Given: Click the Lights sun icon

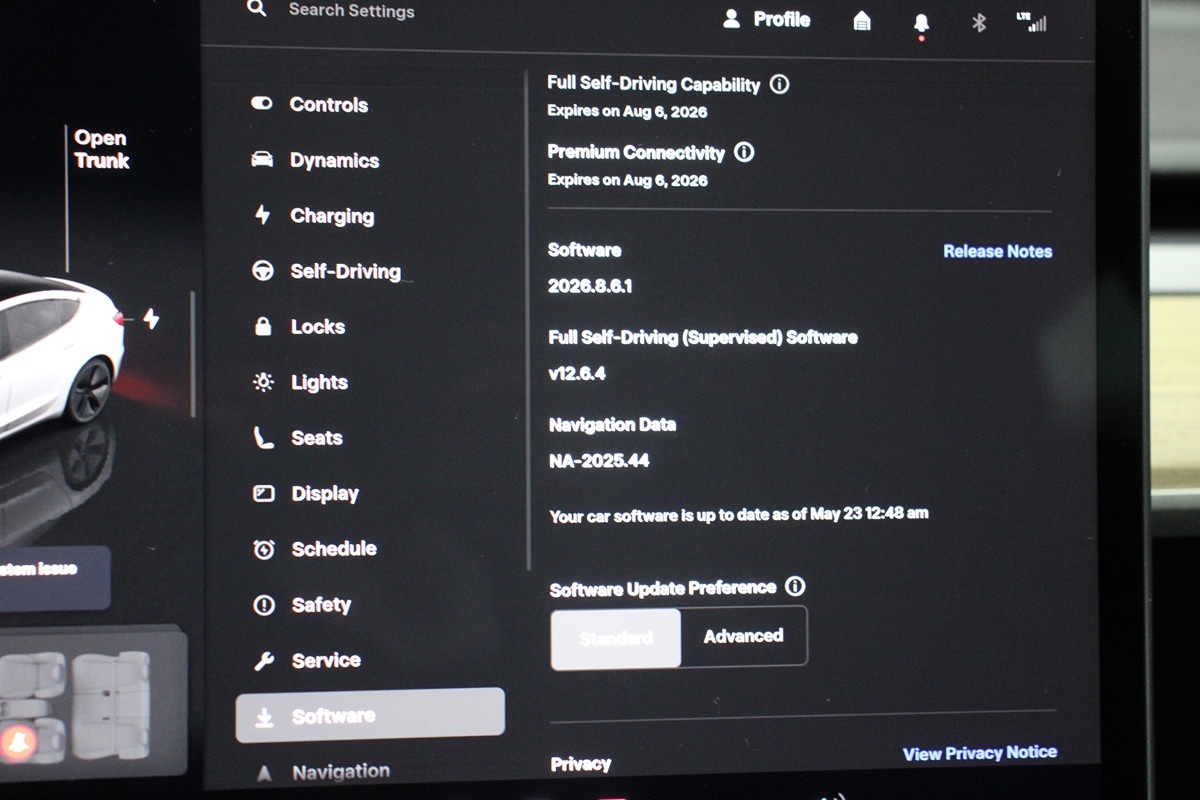Looking at the screenshot, I should click(263, 381).
